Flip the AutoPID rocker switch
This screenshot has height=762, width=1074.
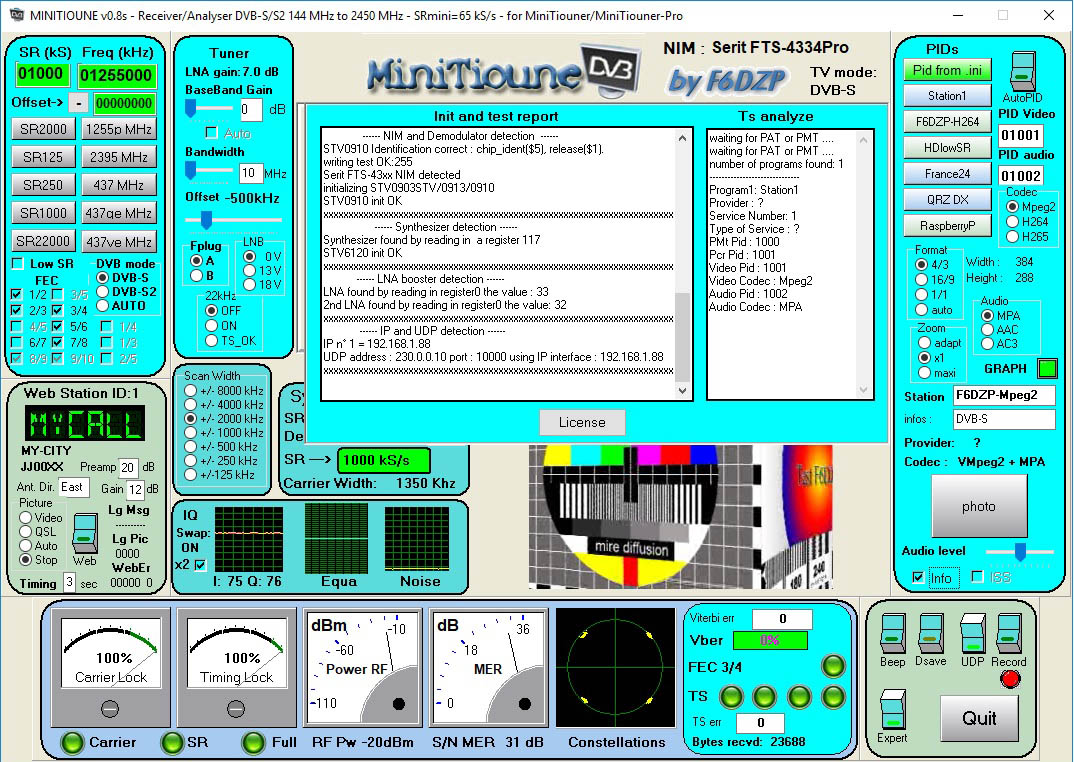(1023, 71)
